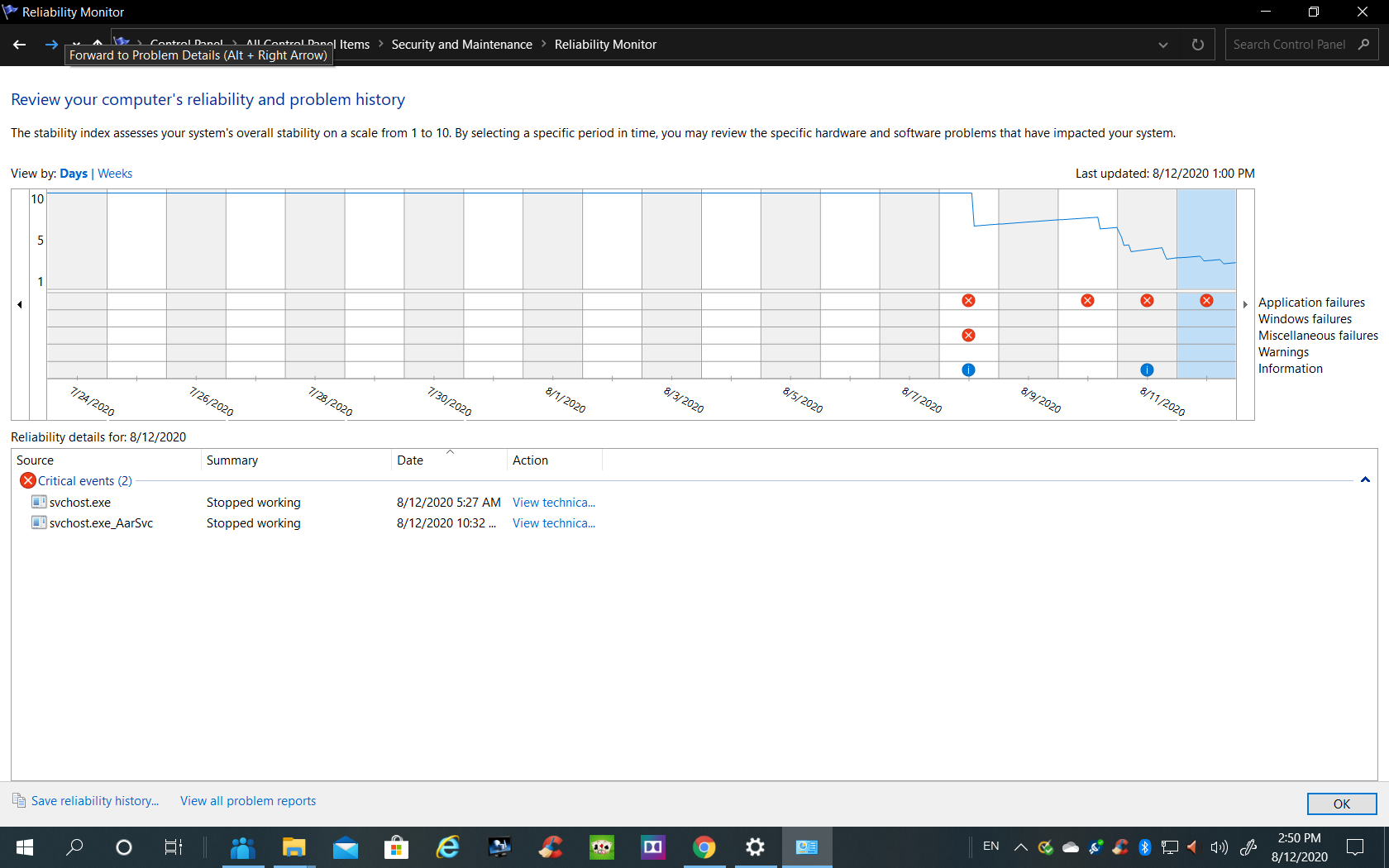1389x868 pixels.
Task: Click the Reliability Monitor breadcrumb
Action: click(x=605, y=45)
